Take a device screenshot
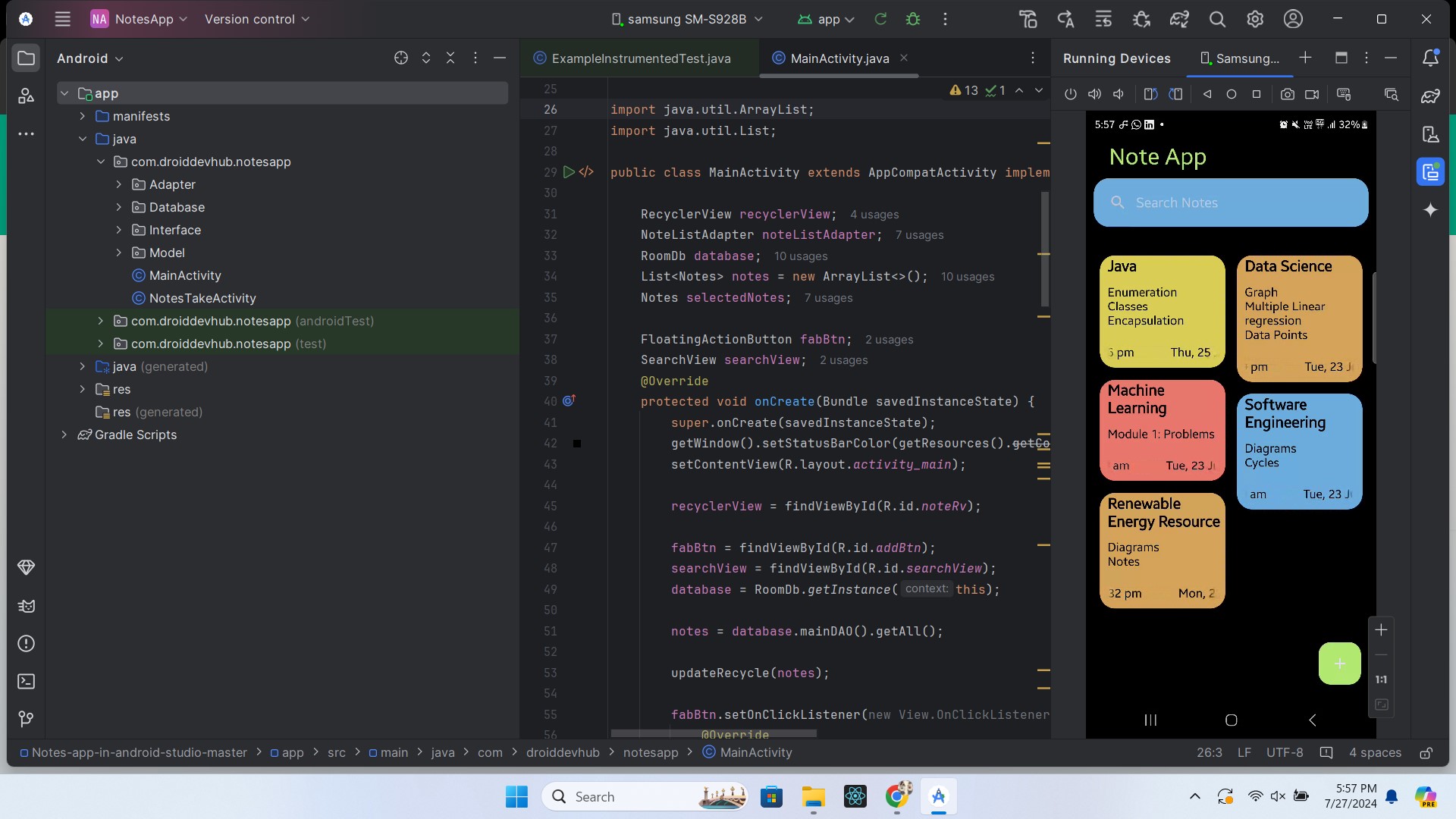1456x819 pixels. (x=1287, y=95)
